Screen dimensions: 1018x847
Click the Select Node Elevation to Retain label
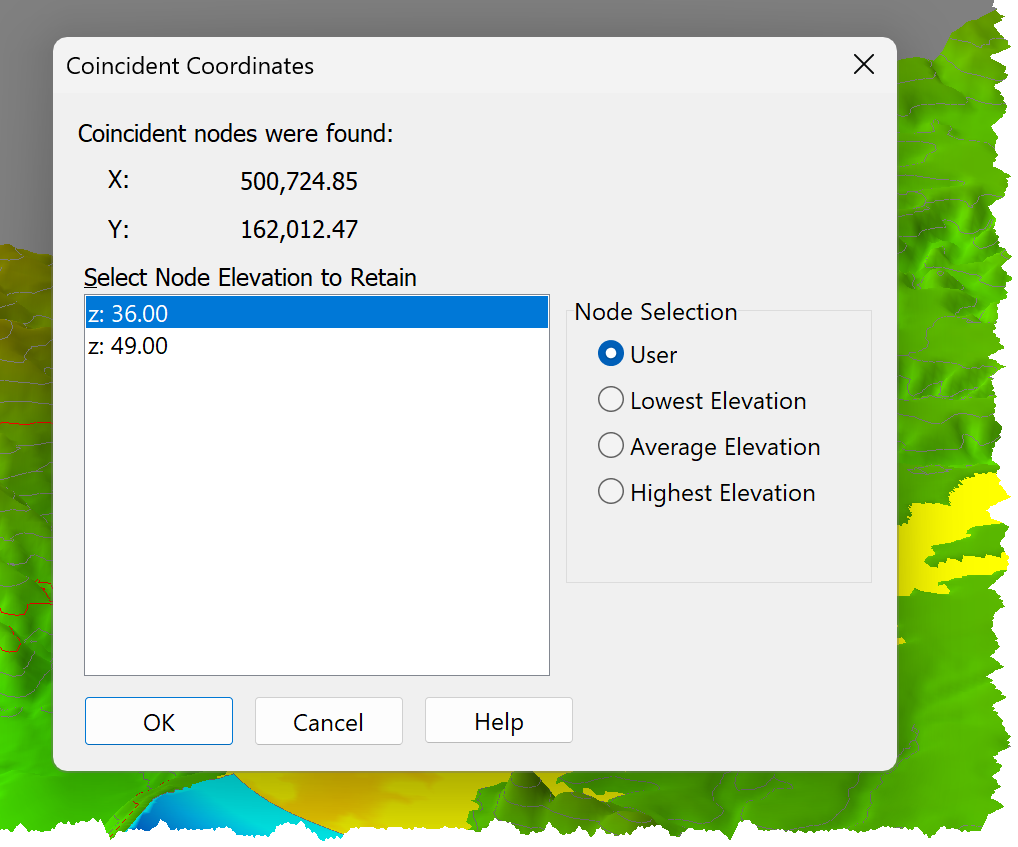point(250,278)
